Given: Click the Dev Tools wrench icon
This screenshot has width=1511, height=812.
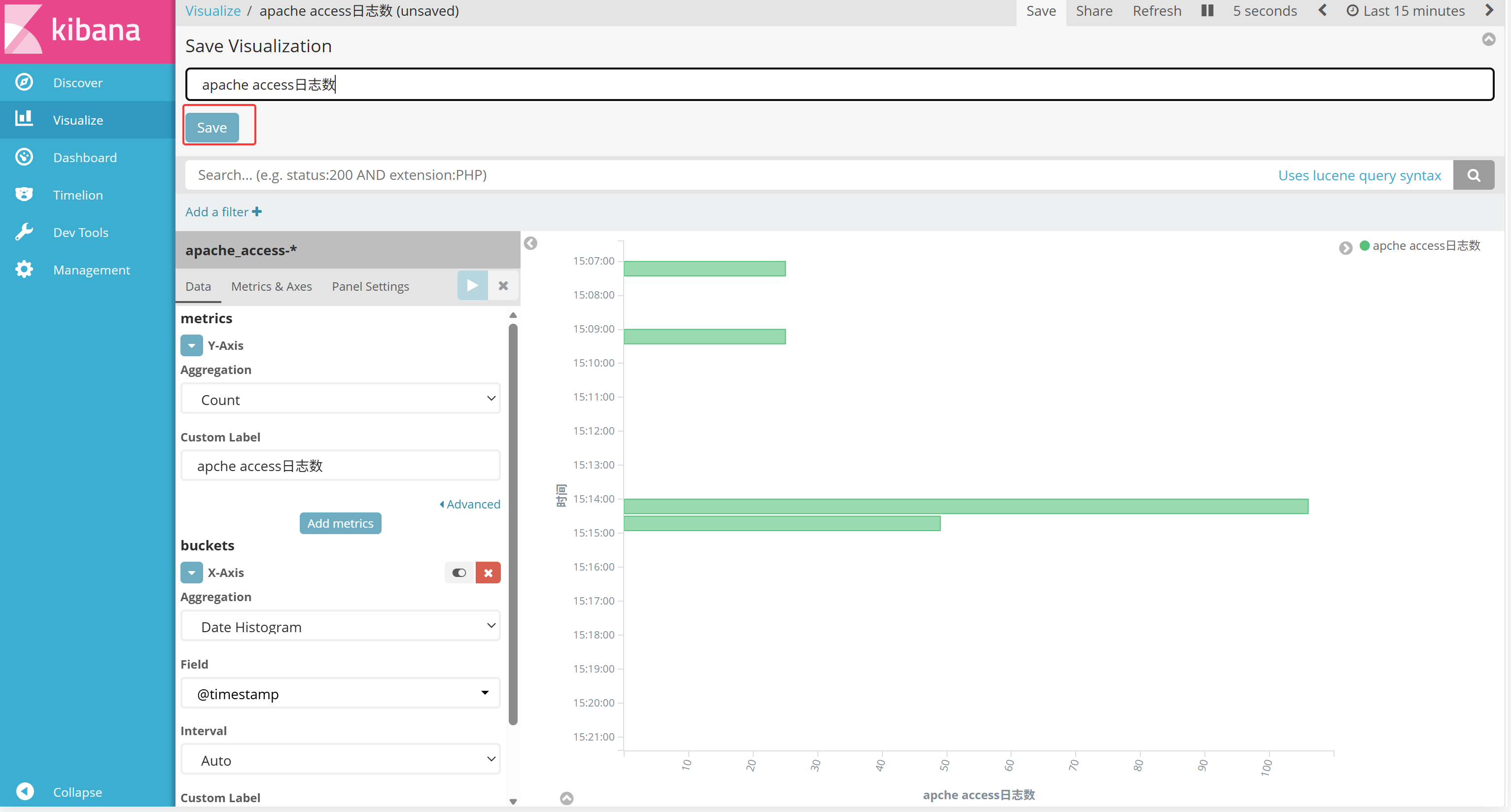Looking at the screenshot, I should pos(24,232).
